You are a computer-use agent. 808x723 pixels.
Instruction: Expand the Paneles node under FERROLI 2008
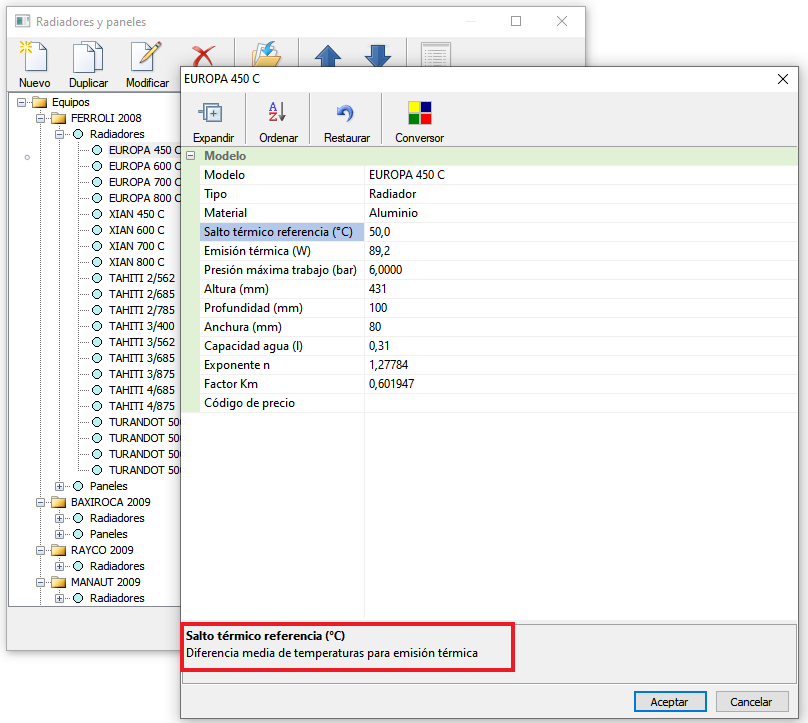coord(60,486)
